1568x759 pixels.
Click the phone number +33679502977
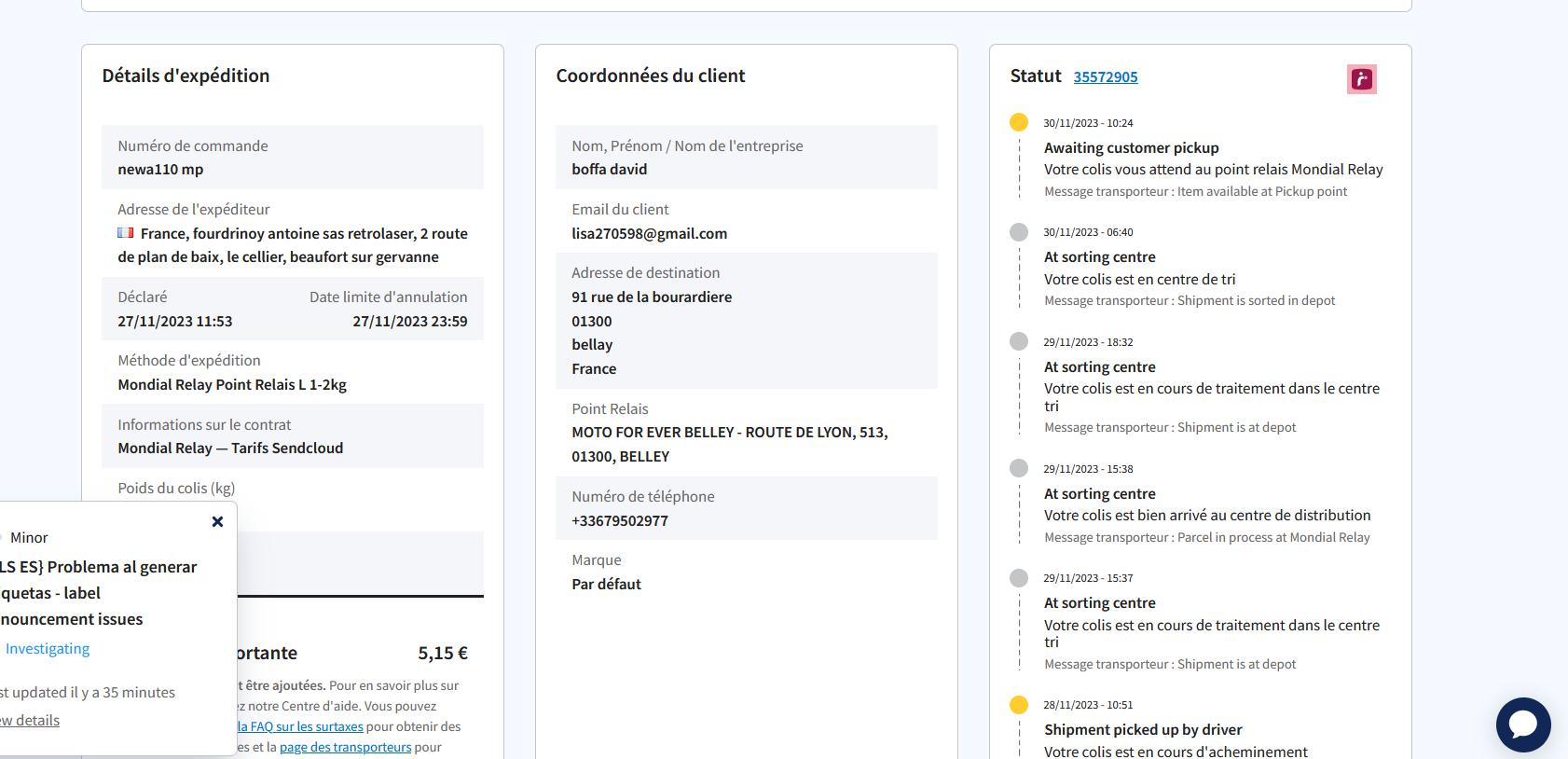[x=620, y=521]
